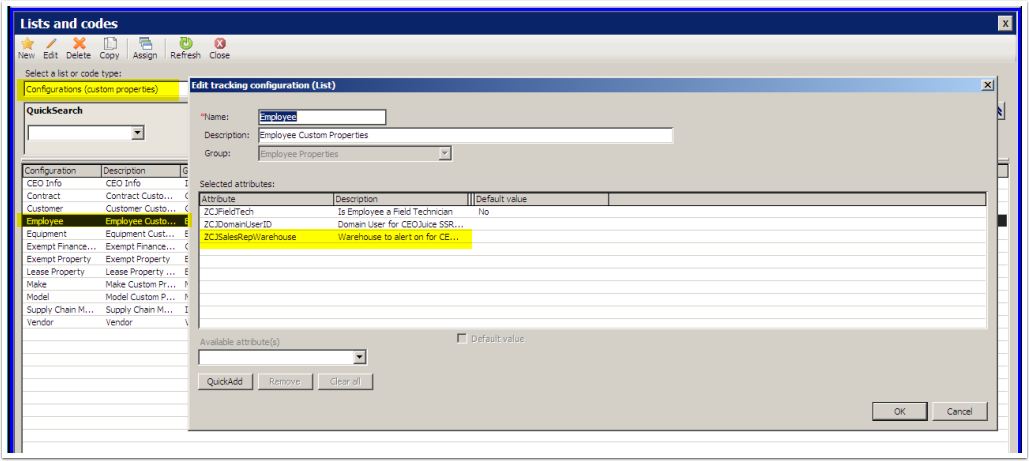
Task: Click the Close toolbar icon
Action: [x=220, y=43]
